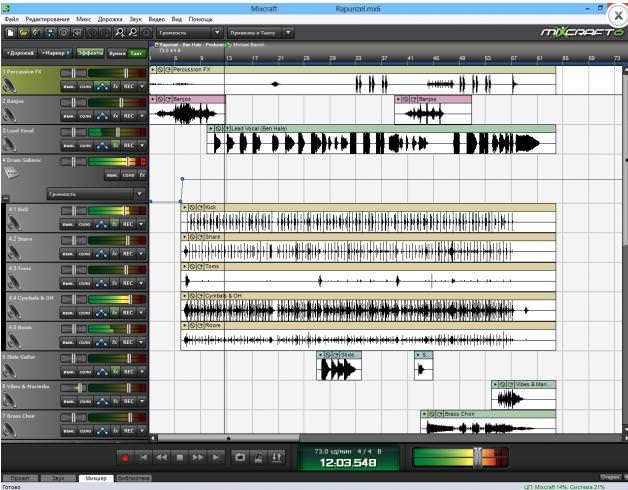Open Vibes & Marimba track options arrow
The height and width of the screenshot is (490, 628).
[142, 401]
